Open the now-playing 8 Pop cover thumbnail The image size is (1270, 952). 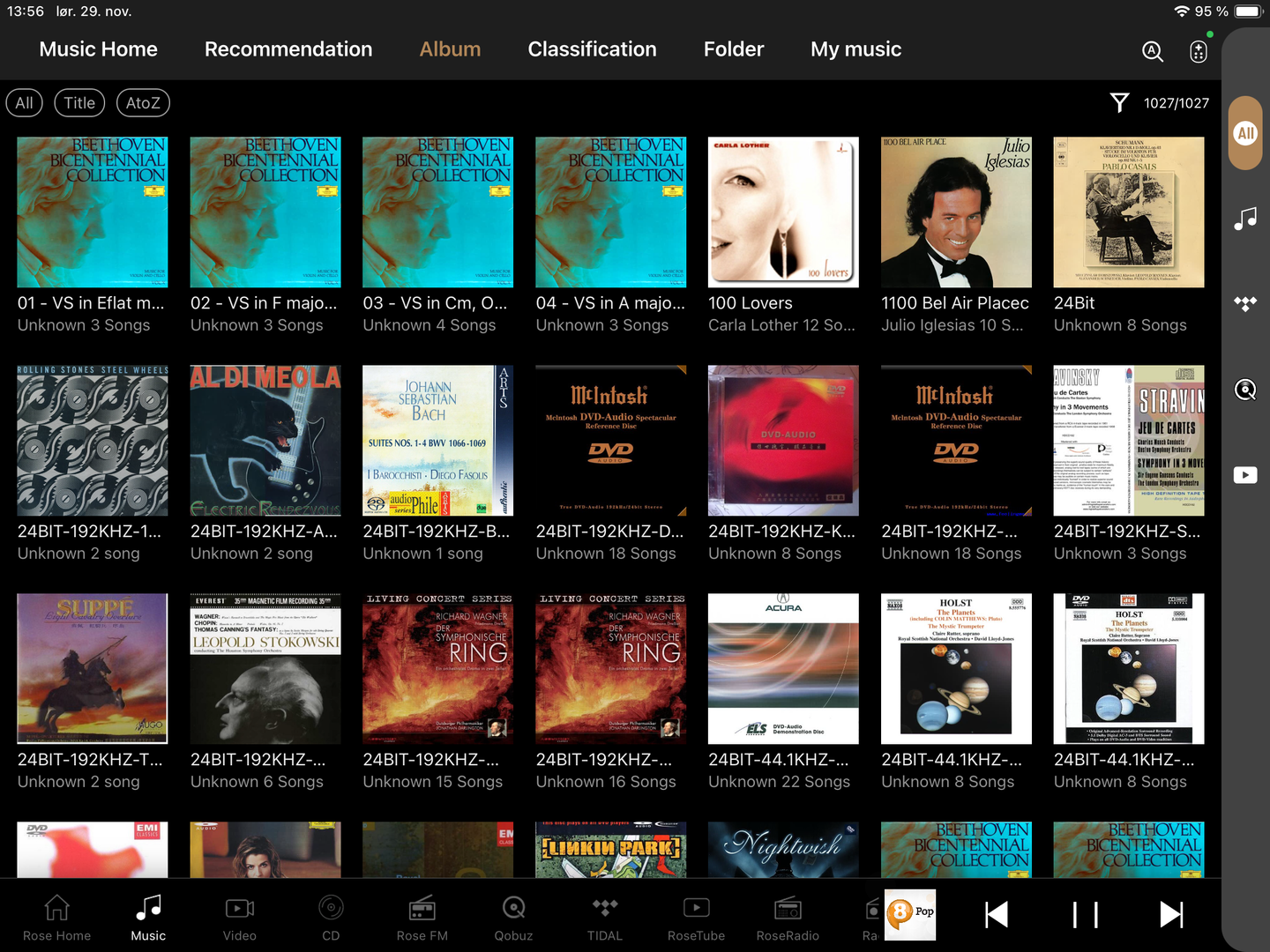pyautogui.click(x=909, y=915)
